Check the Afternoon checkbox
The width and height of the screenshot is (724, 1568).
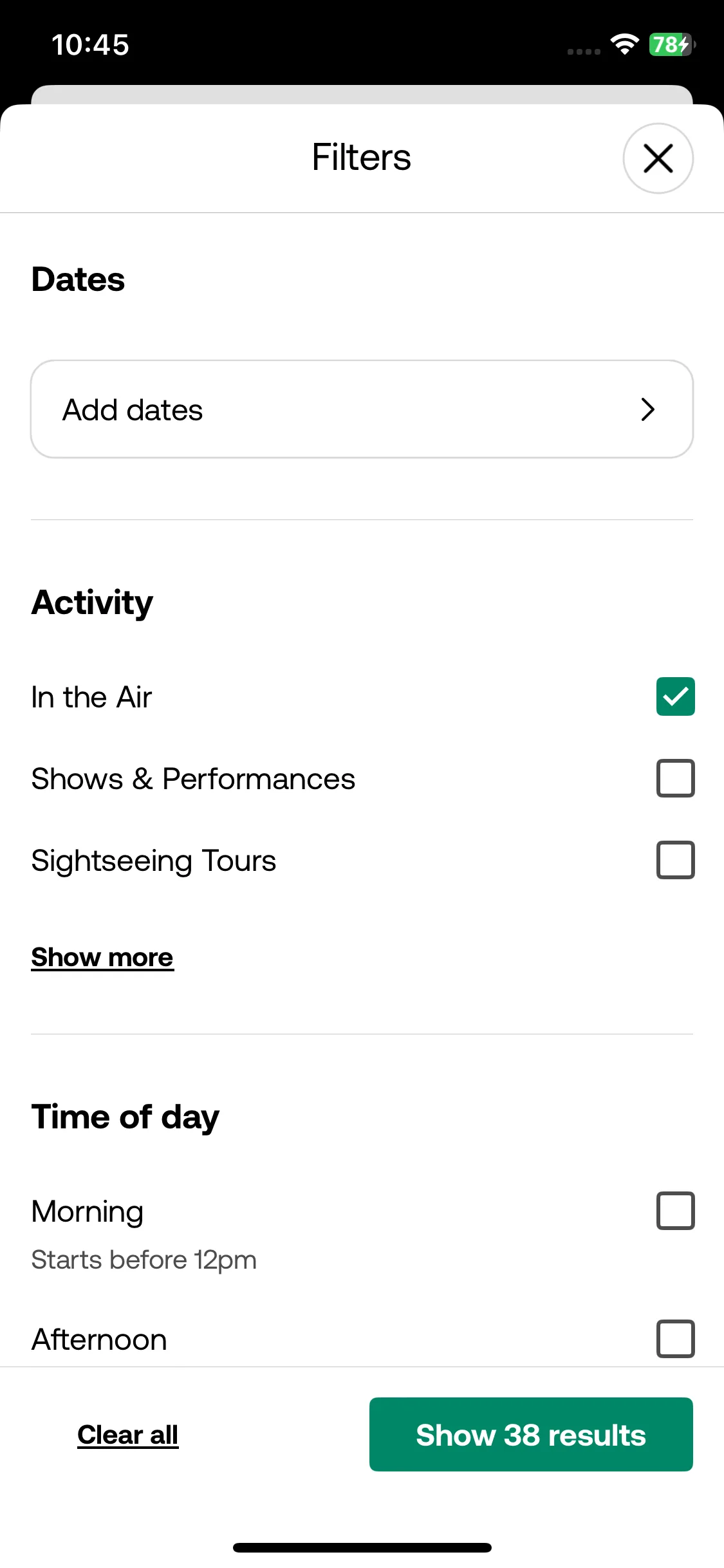pos(675,1339)
